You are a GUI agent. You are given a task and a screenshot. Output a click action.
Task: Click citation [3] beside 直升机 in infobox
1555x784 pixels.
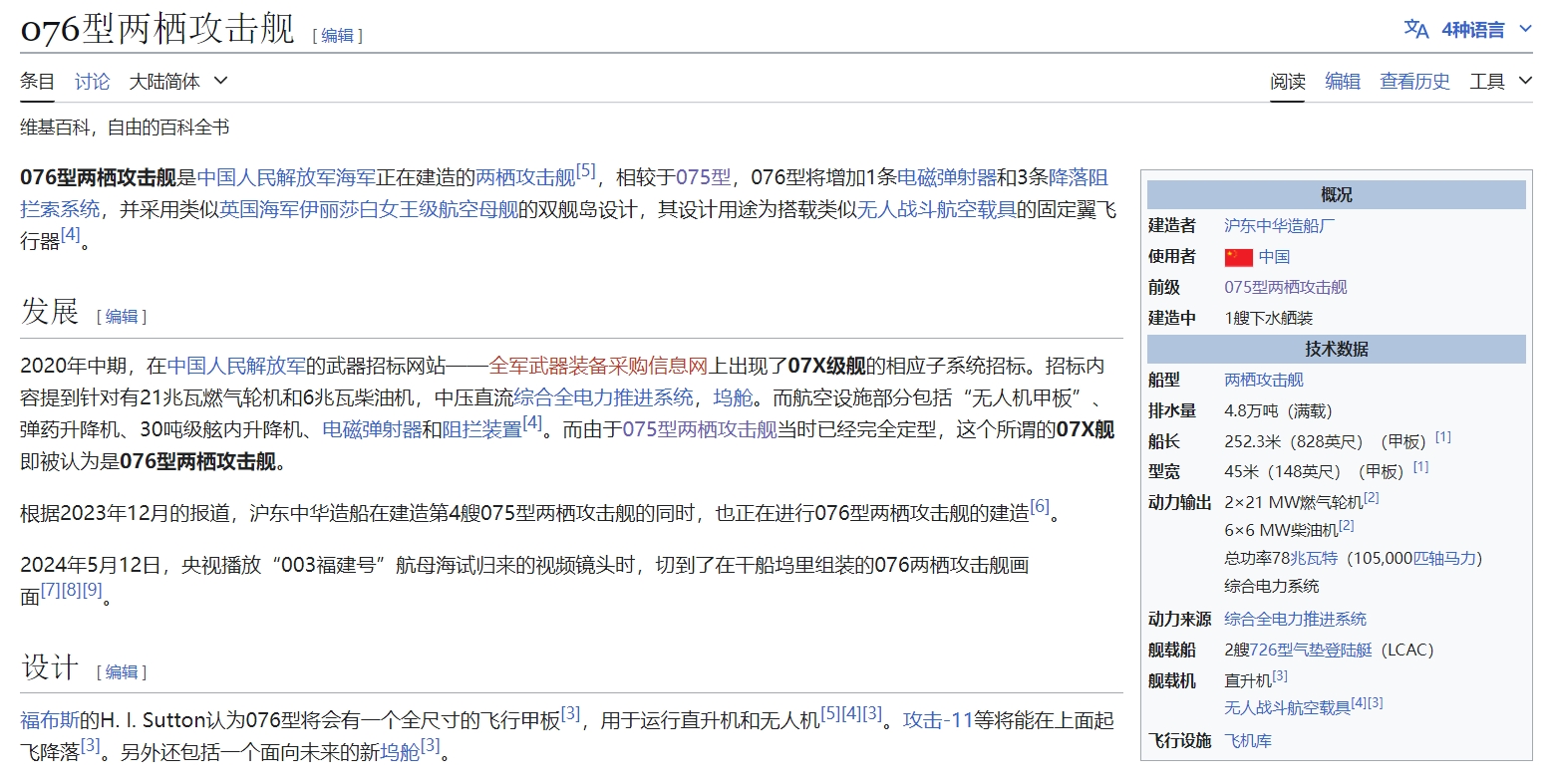tap(1280, 675)
